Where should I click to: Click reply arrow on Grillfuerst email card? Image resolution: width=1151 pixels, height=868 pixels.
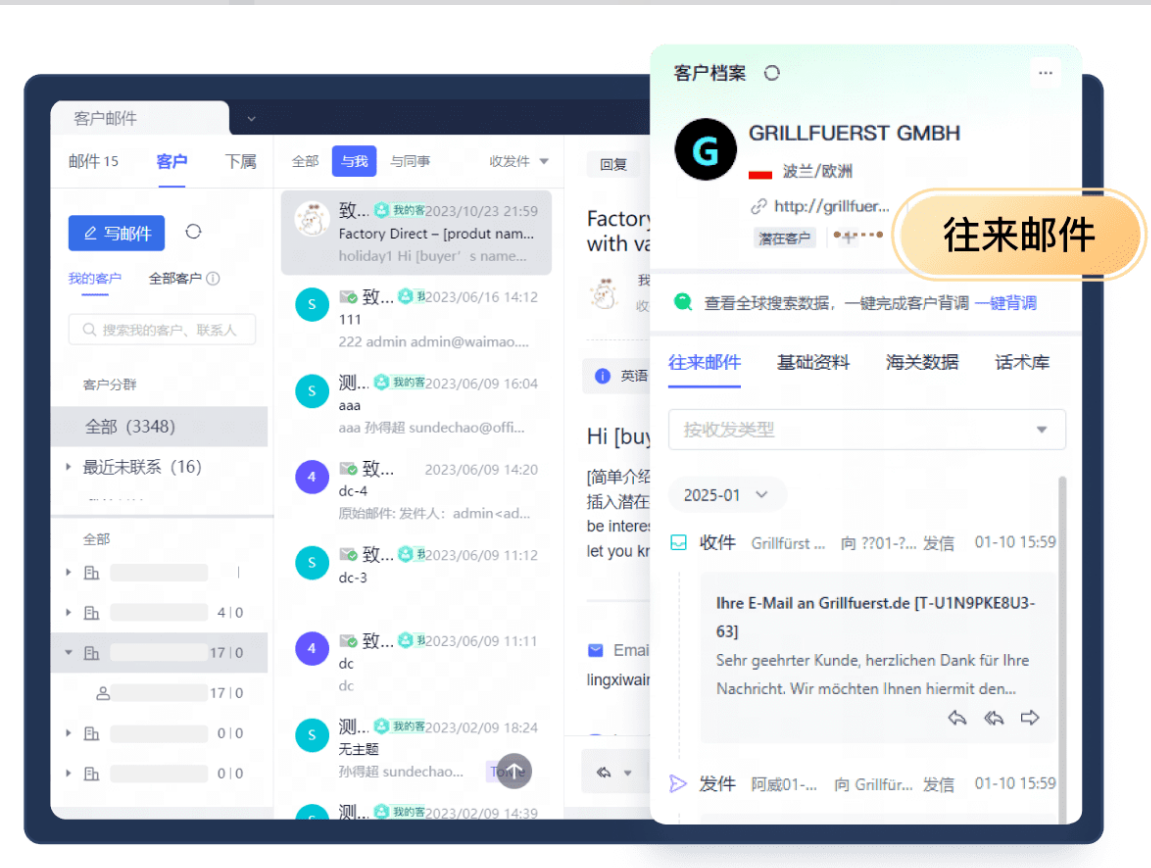pyautogui.click(x=956, y=717)
